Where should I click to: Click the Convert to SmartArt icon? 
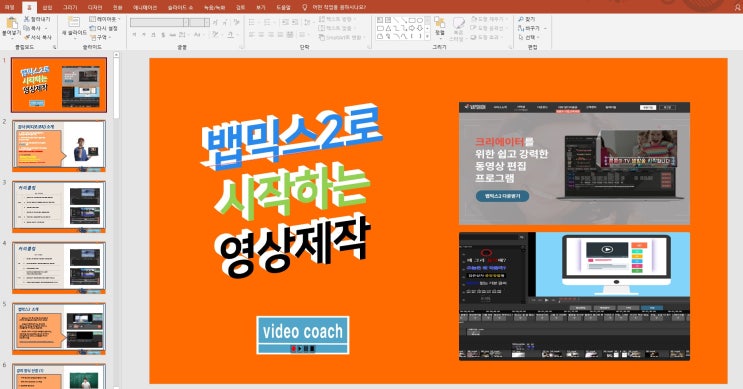[x=322, y=37]
